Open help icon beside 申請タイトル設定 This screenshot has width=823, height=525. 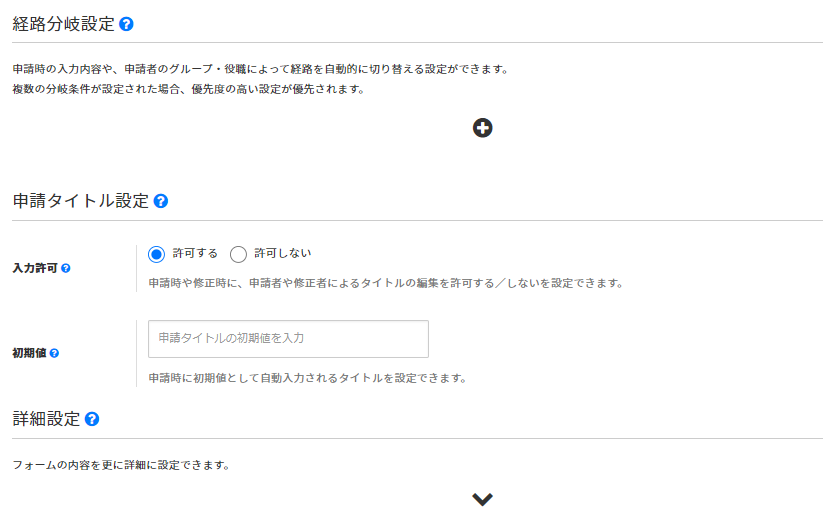coord(161,201)
